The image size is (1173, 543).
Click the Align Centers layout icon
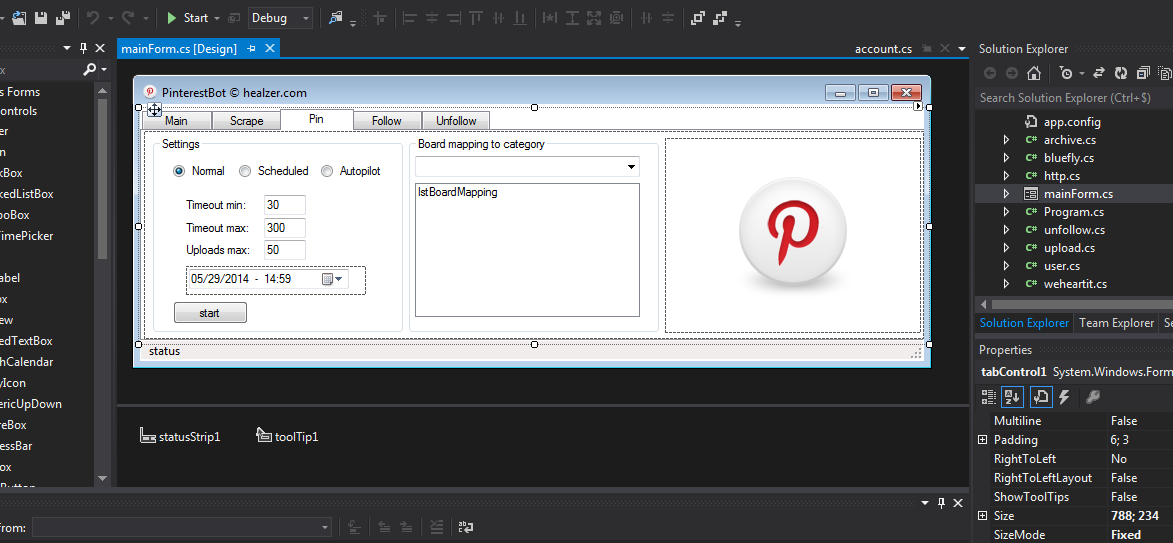pyautogui.click(x=432, y=17)
